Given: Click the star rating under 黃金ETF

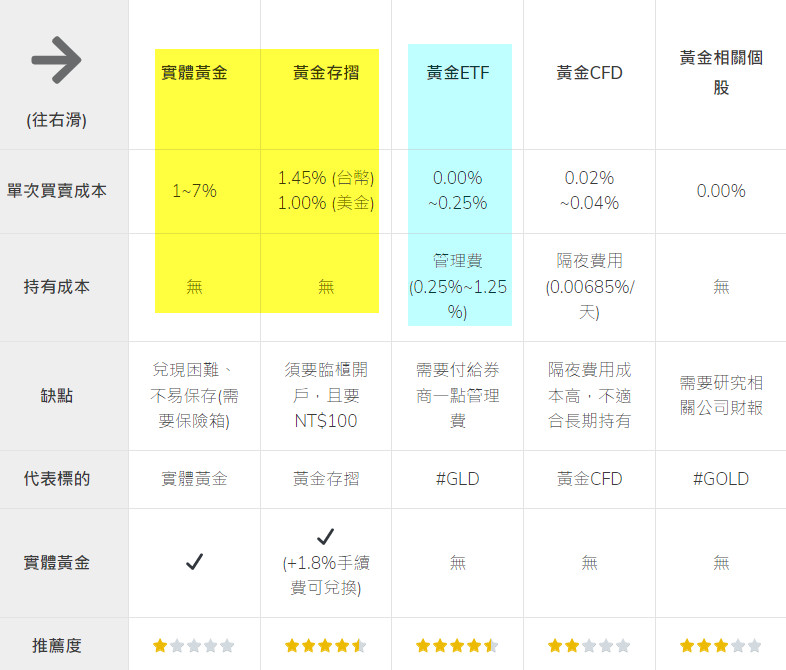Looking at the screenshot, I should click(x=457, y=646).
